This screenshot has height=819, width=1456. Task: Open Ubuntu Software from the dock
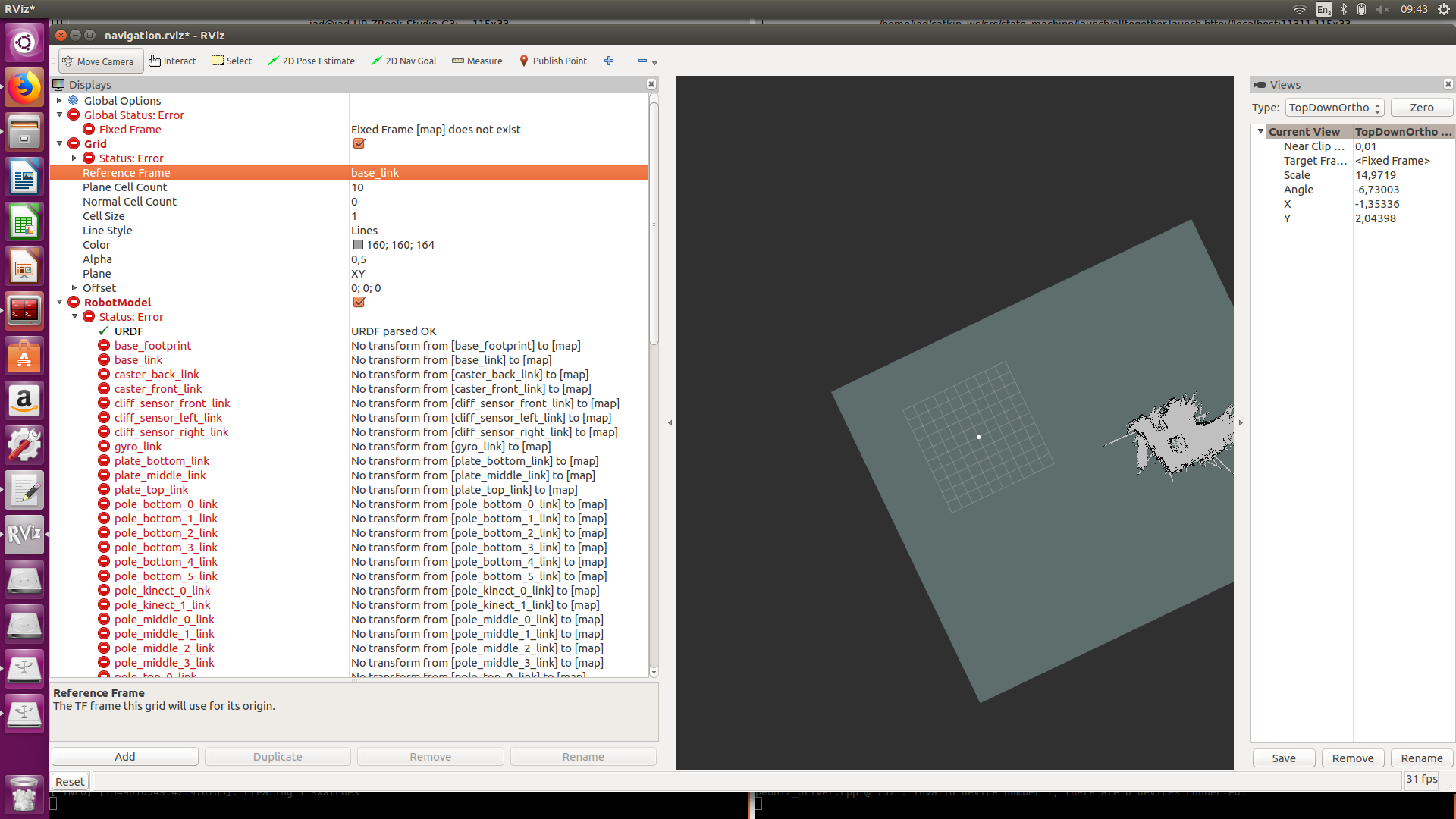[24, 356]
